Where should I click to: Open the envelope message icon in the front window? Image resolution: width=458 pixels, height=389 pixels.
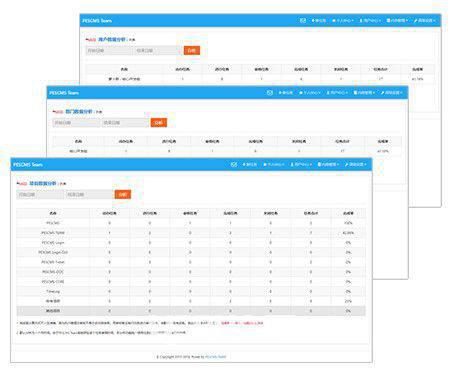(x=234, y=165)
